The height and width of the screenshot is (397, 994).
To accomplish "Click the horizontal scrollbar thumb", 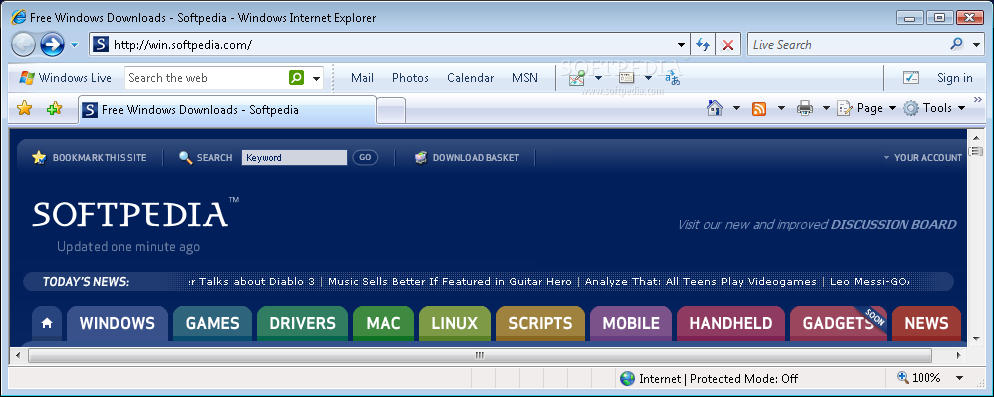I will 480,355.
